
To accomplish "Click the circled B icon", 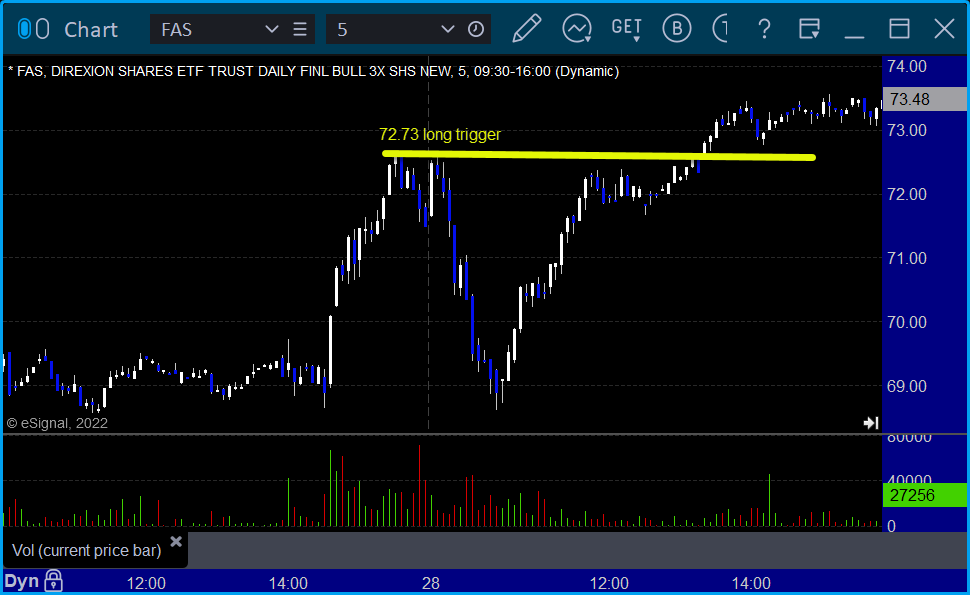I will point(677,29).
